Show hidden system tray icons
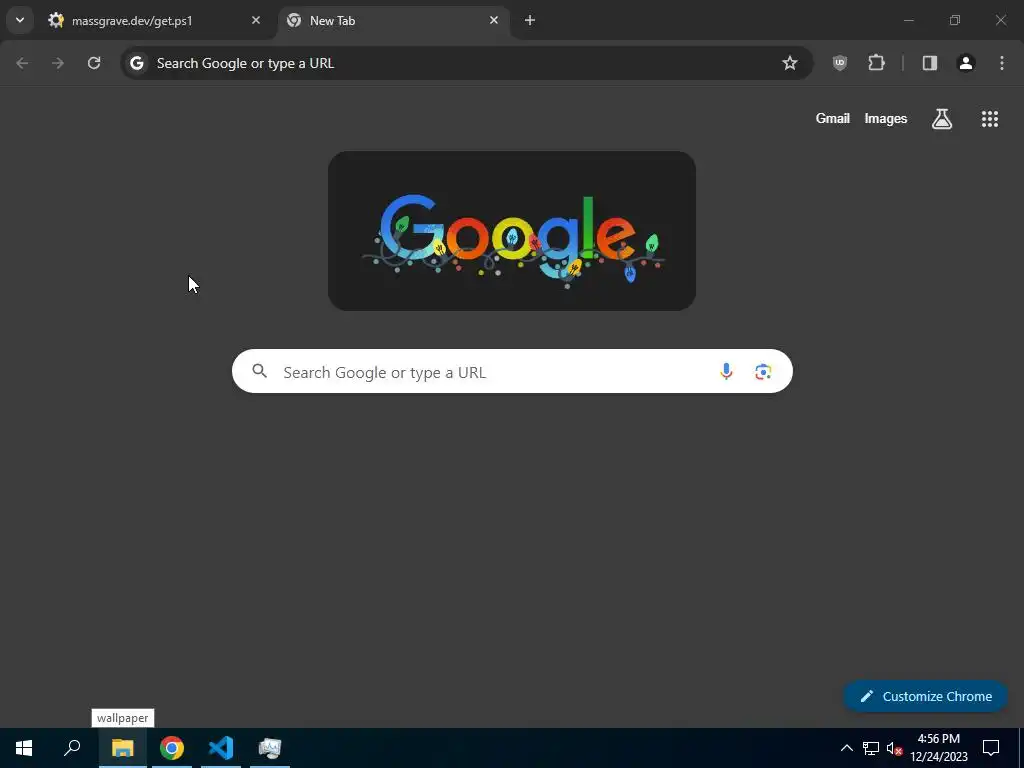 (846, 748)
